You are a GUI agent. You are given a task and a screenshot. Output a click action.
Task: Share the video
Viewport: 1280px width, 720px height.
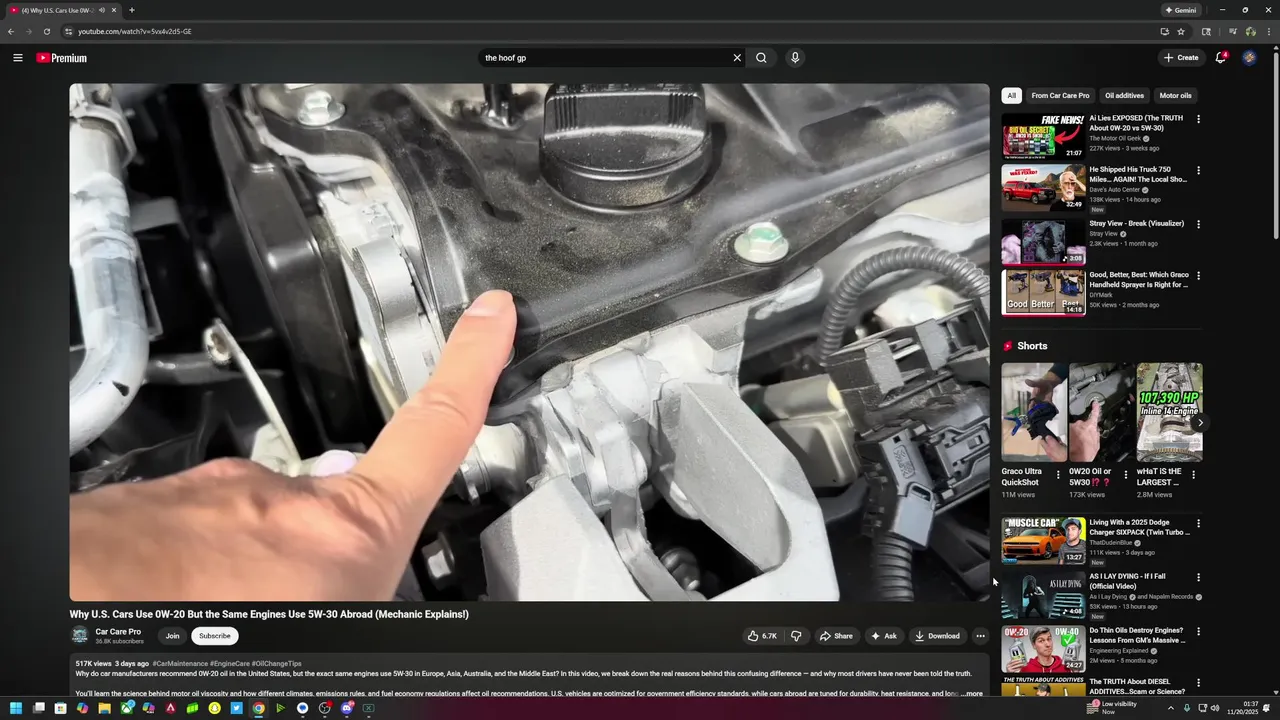point(836,636)
